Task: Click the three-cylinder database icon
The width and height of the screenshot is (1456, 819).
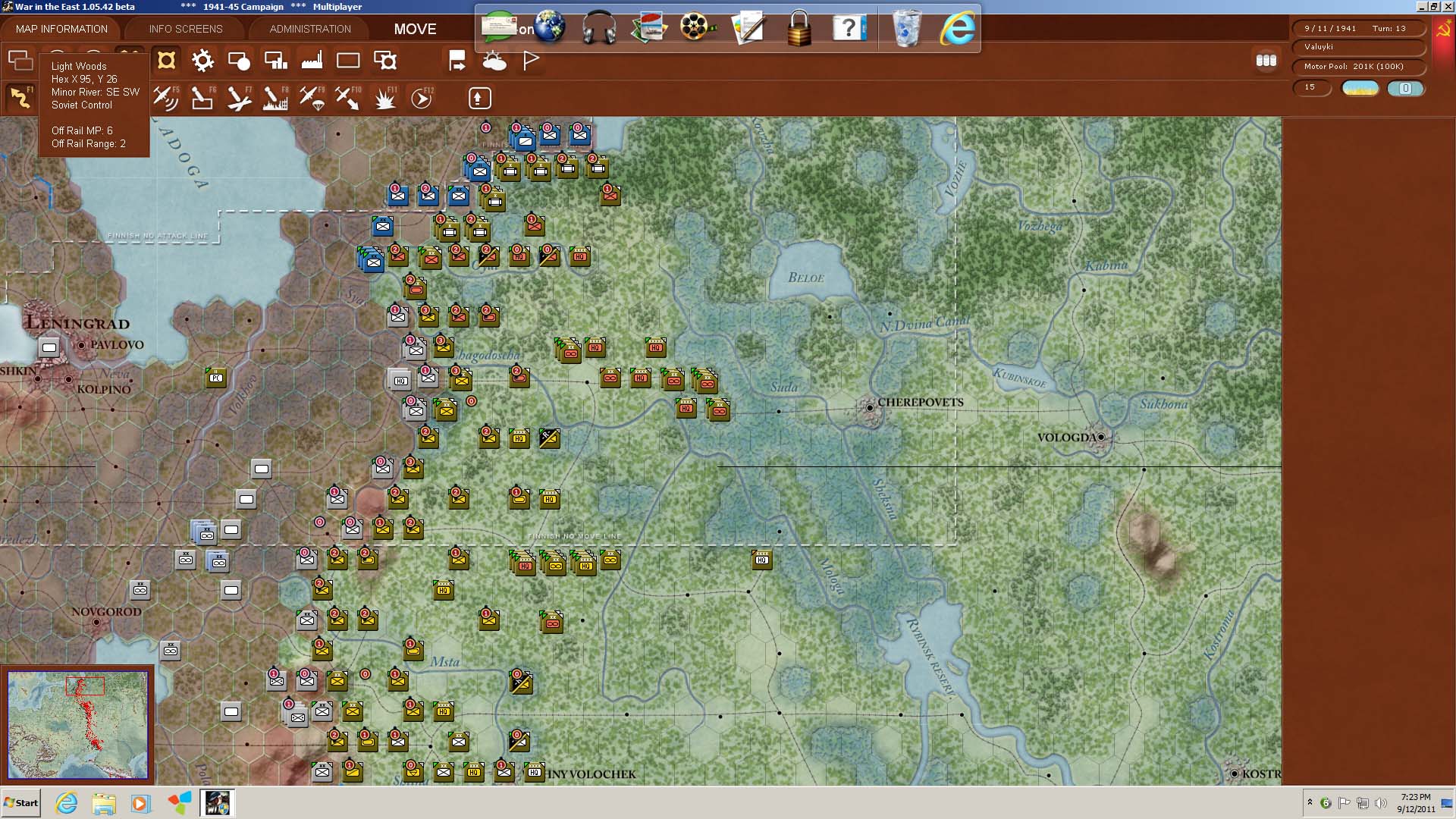Action: coord(1266,61)
